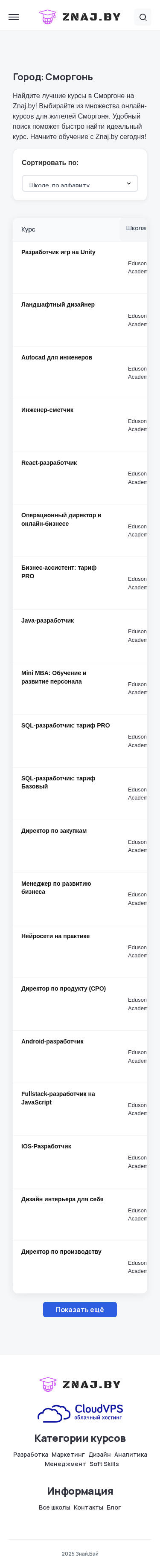Open the CloudVPS hosting banner
Viewport: 160px width, 1568px height.
[x=80, y=1413]
